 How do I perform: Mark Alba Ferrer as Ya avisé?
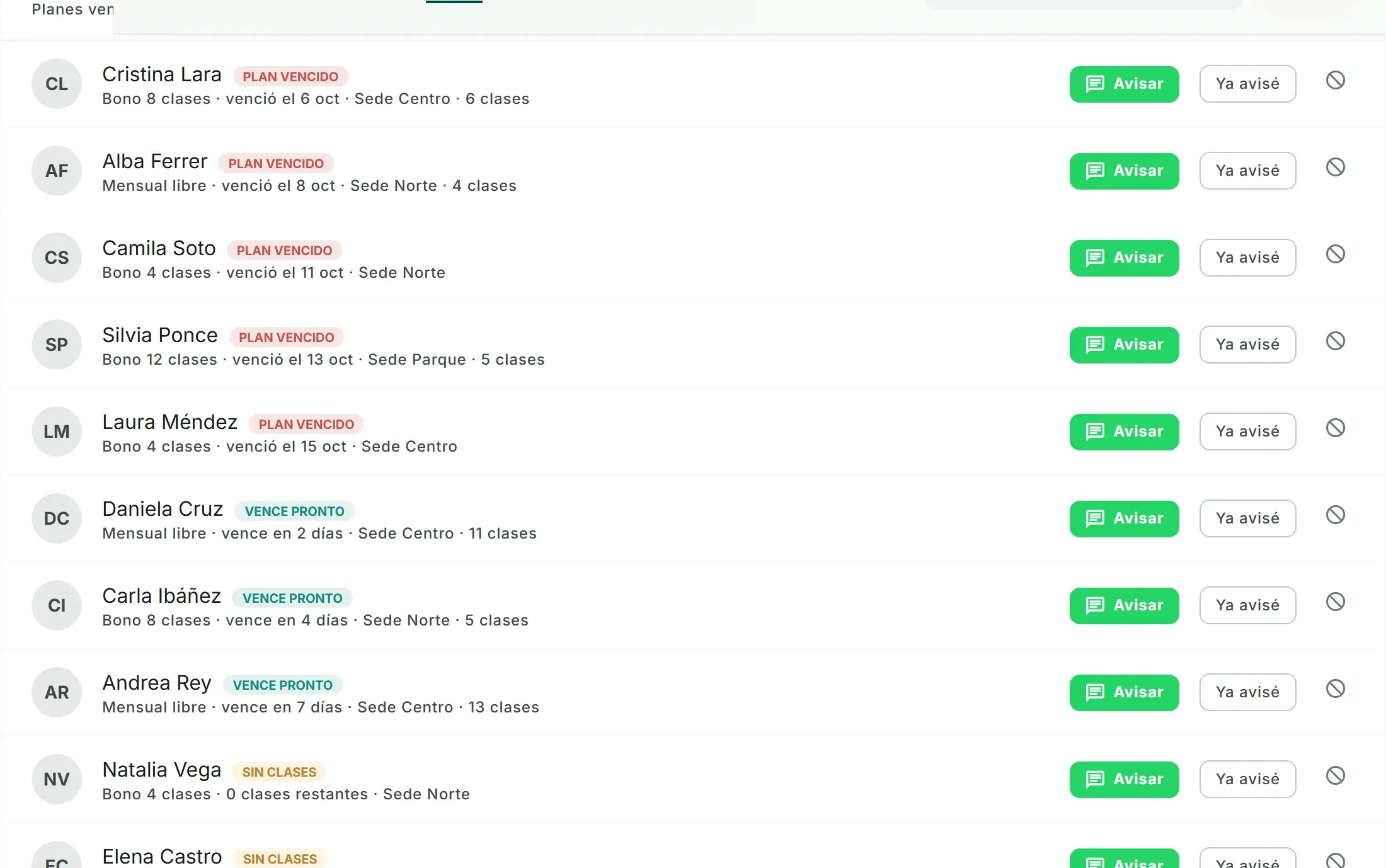click(x=1247, y=171)
